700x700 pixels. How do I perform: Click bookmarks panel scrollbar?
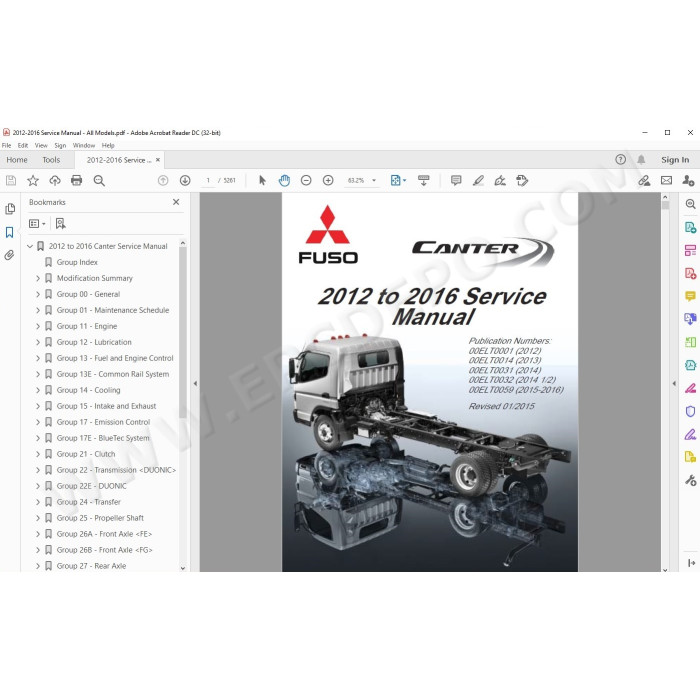coord(183,333)
